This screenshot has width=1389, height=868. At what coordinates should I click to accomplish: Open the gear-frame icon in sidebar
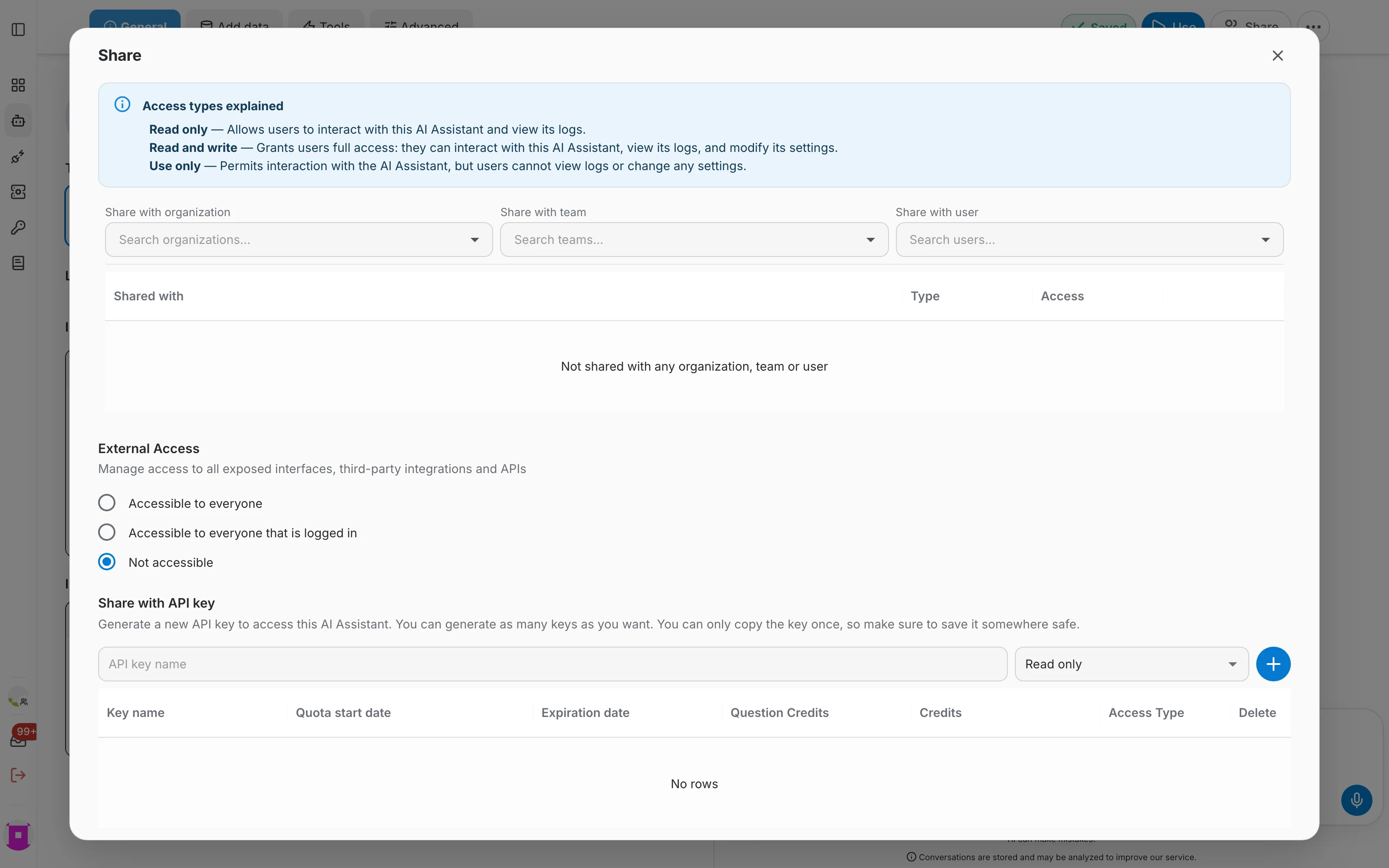click(18, 192)
